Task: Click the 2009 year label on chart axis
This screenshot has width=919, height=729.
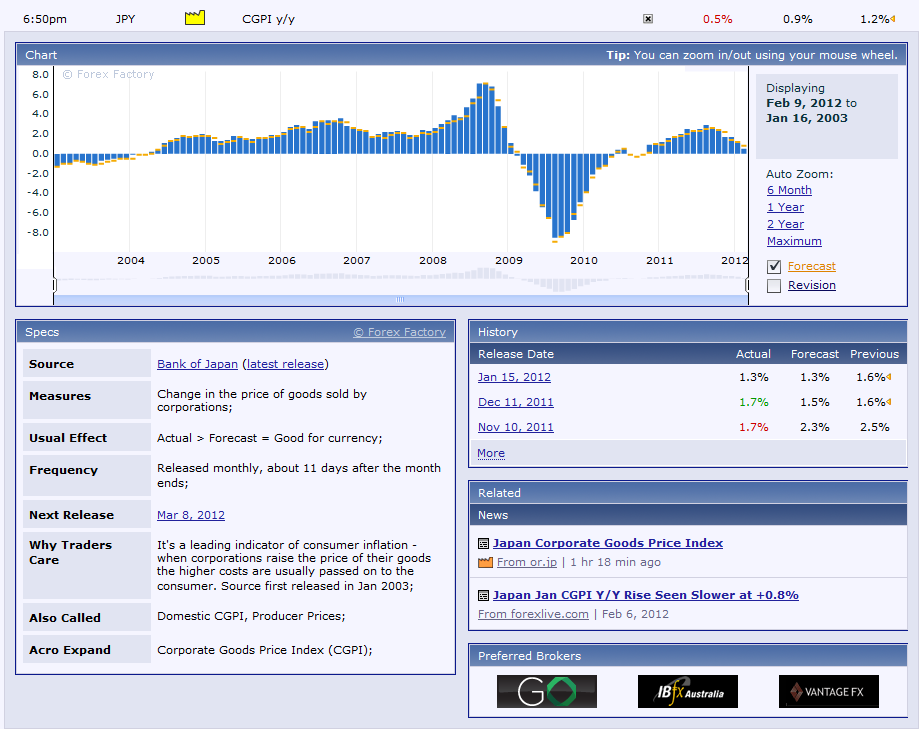Action: tap(509, 260)
